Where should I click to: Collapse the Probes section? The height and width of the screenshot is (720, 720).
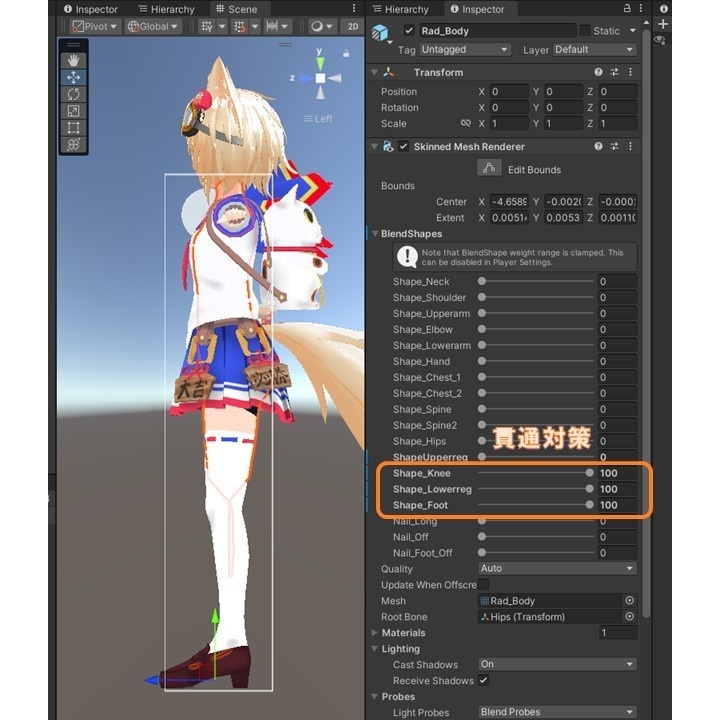click(x=375, y=697)
